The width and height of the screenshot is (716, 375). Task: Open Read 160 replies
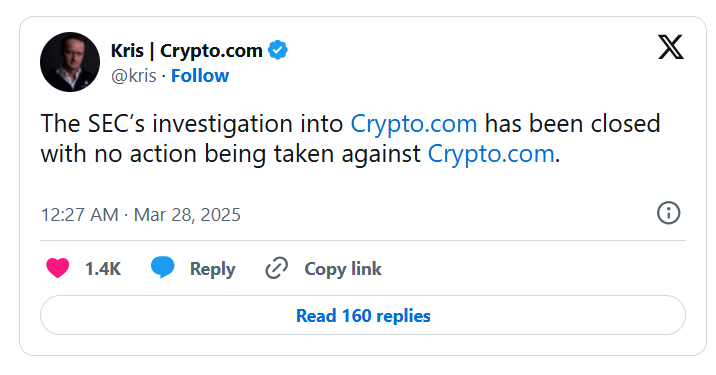363,315
